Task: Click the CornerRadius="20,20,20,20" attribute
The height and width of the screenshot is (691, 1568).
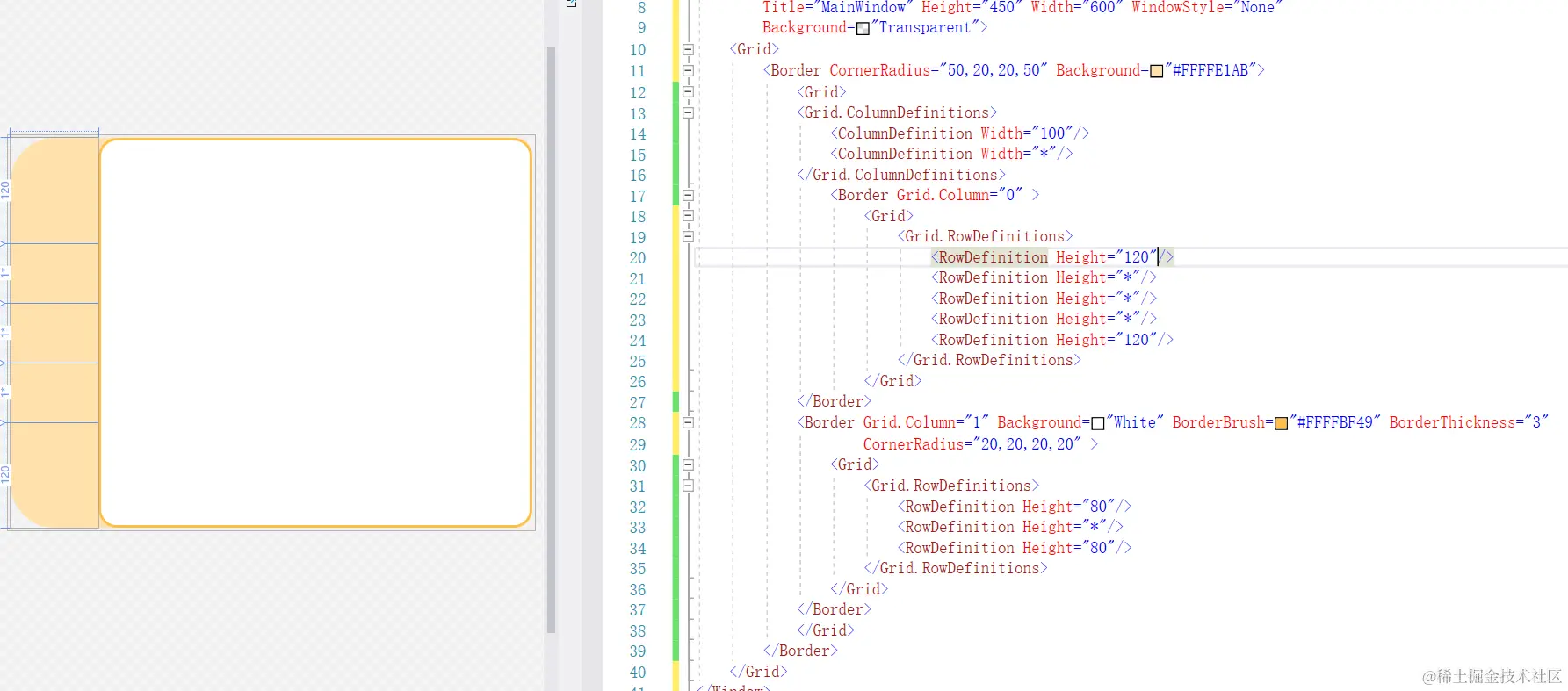Action: click(x=972, y=444)
